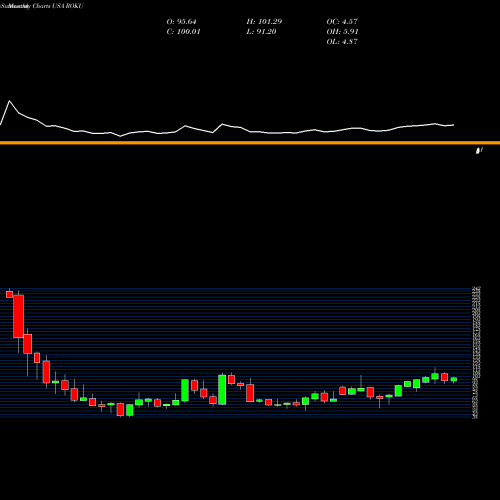
Task: Click the tallest green candlestick in the chart
Action: pyautogui.click(x=222, y=390)
